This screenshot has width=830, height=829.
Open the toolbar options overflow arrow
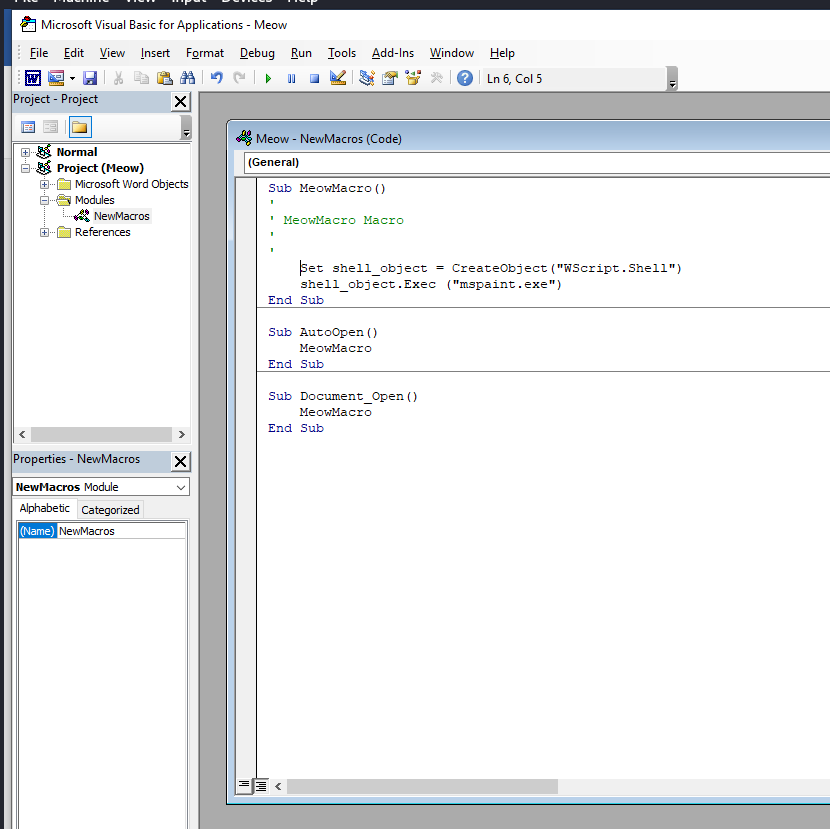672,79
